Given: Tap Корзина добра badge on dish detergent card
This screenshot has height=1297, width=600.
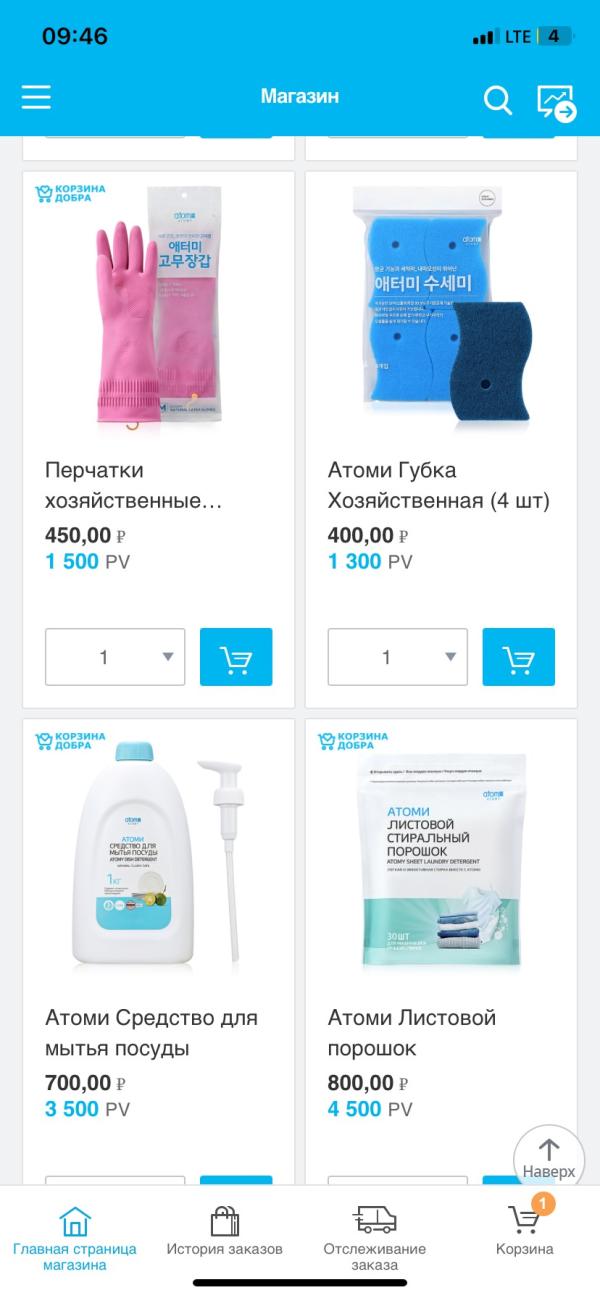Looking at the screenshot, I should tap(70, 741).
